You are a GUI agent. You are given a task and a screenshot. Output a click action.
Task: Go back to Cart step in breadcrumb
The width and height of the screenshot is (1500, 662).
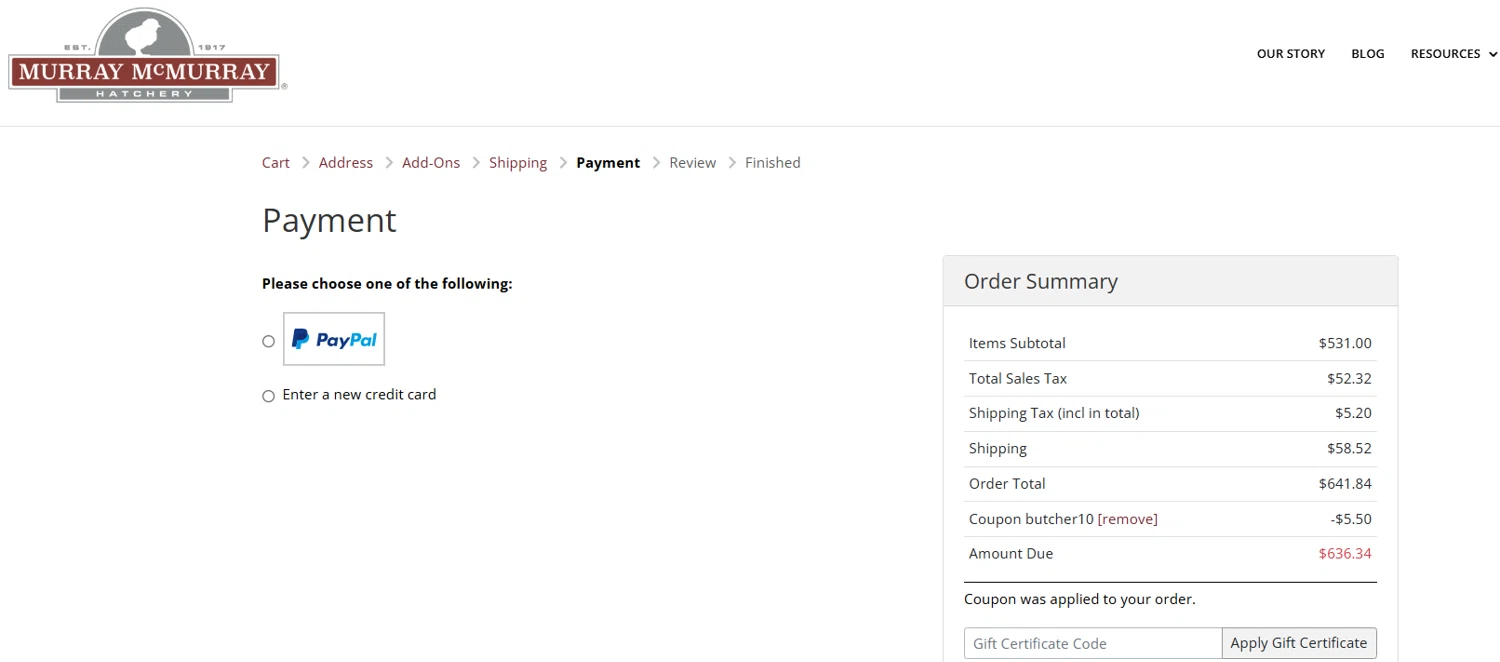coord(276,162)
